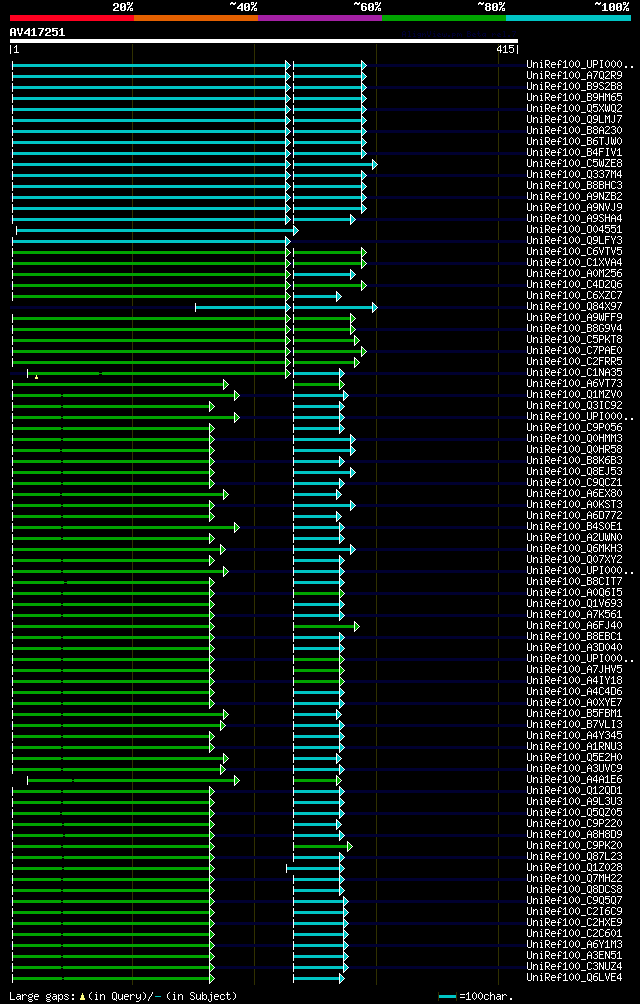Select the UniRef100_Q3IC92 label
The image size is (640, 1004).
tap(574, 405)
